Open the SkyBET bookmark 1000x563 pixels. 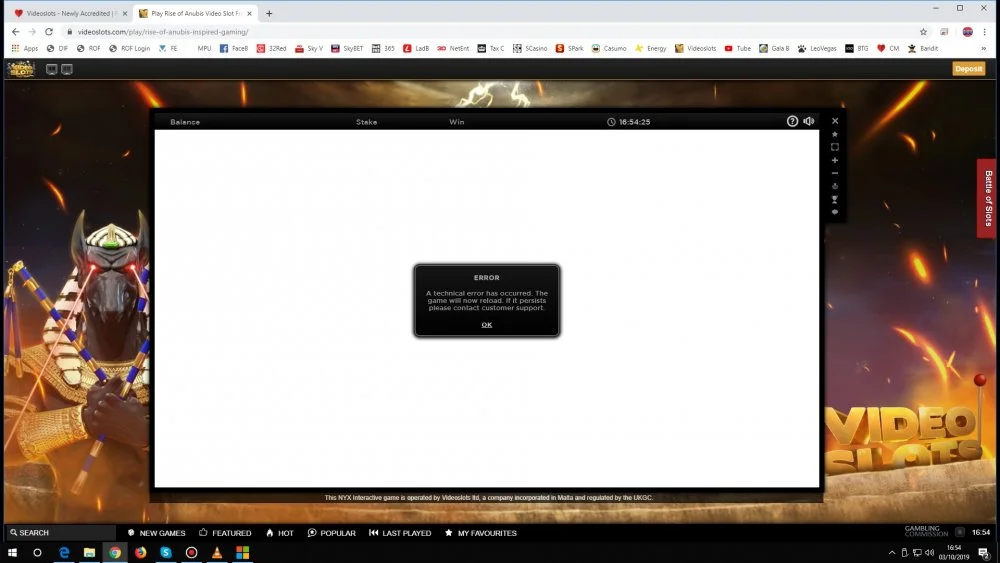347,48
